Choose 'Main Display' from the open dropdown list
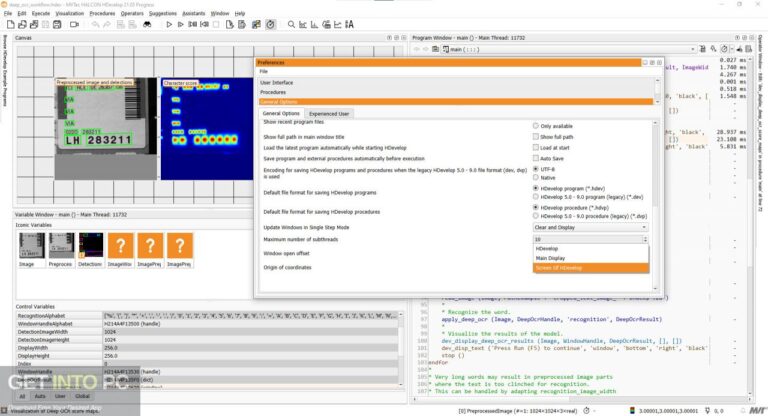 [590, 258]
